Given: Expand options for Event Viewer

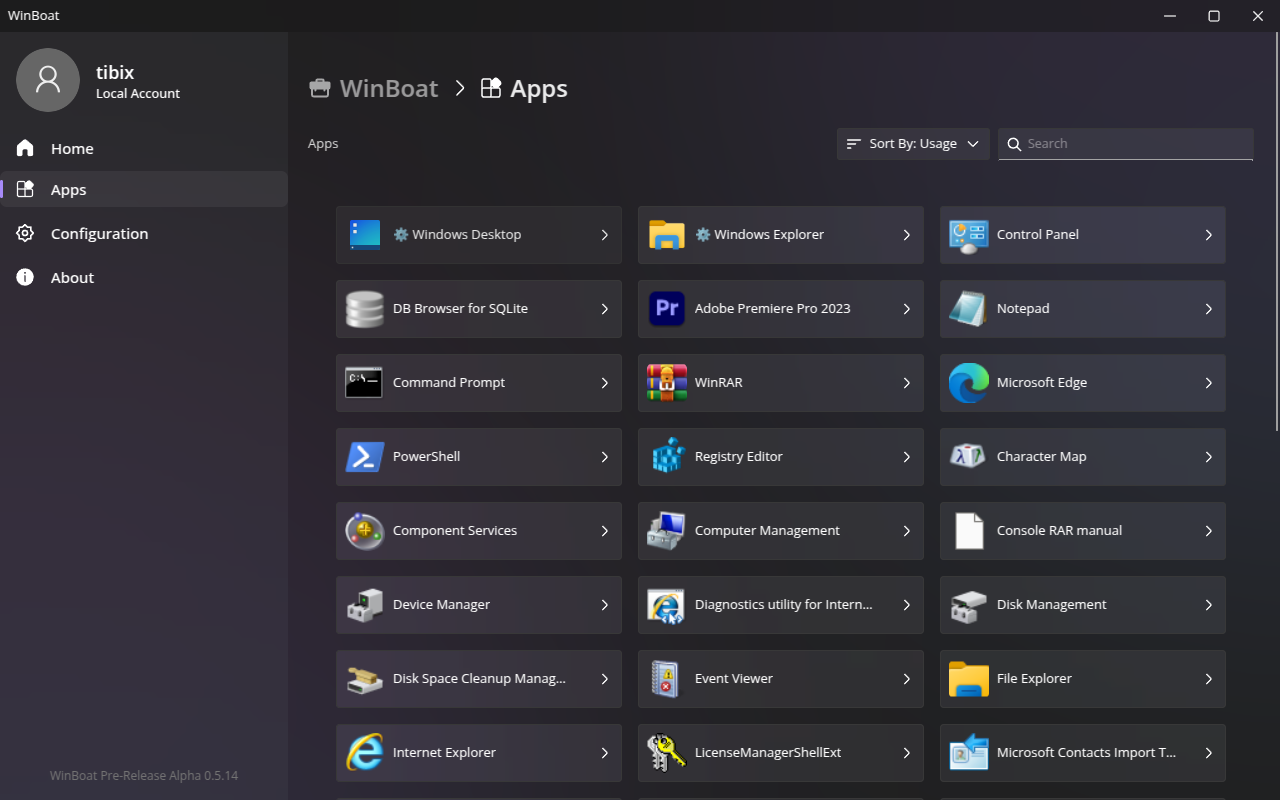Looking at the screenshot, I should pyautogui.click(x=906, y=678).
